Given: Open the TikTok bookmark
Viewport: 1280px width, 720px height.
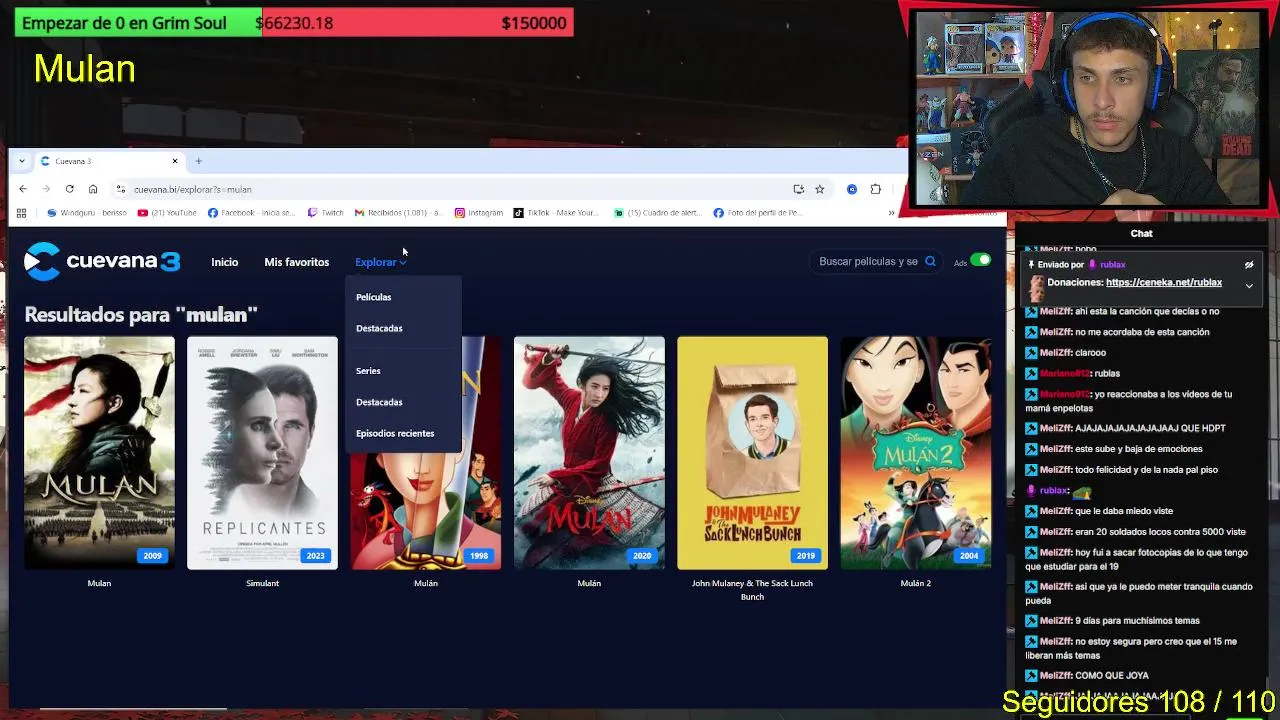Looking at the screenshot, I should [x=556, y=212].
